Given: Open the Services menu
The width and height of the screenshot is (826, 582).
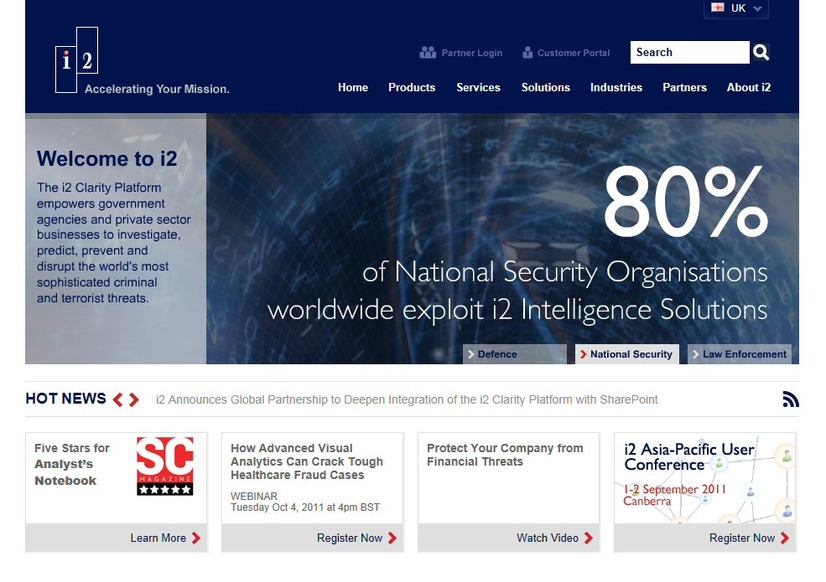Looking at the screenshot, I should (478, 87).
